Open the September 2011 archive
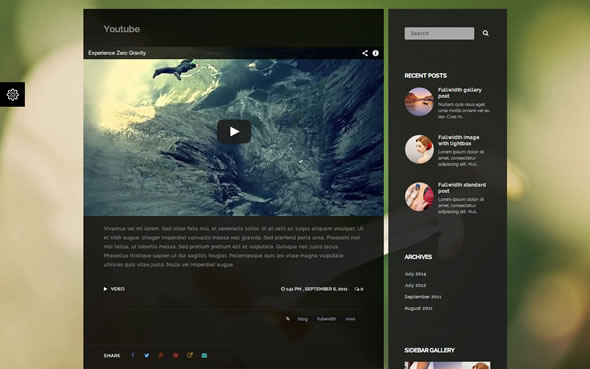The width and height of the screenshot is (590, 369). tap(423, 297)
